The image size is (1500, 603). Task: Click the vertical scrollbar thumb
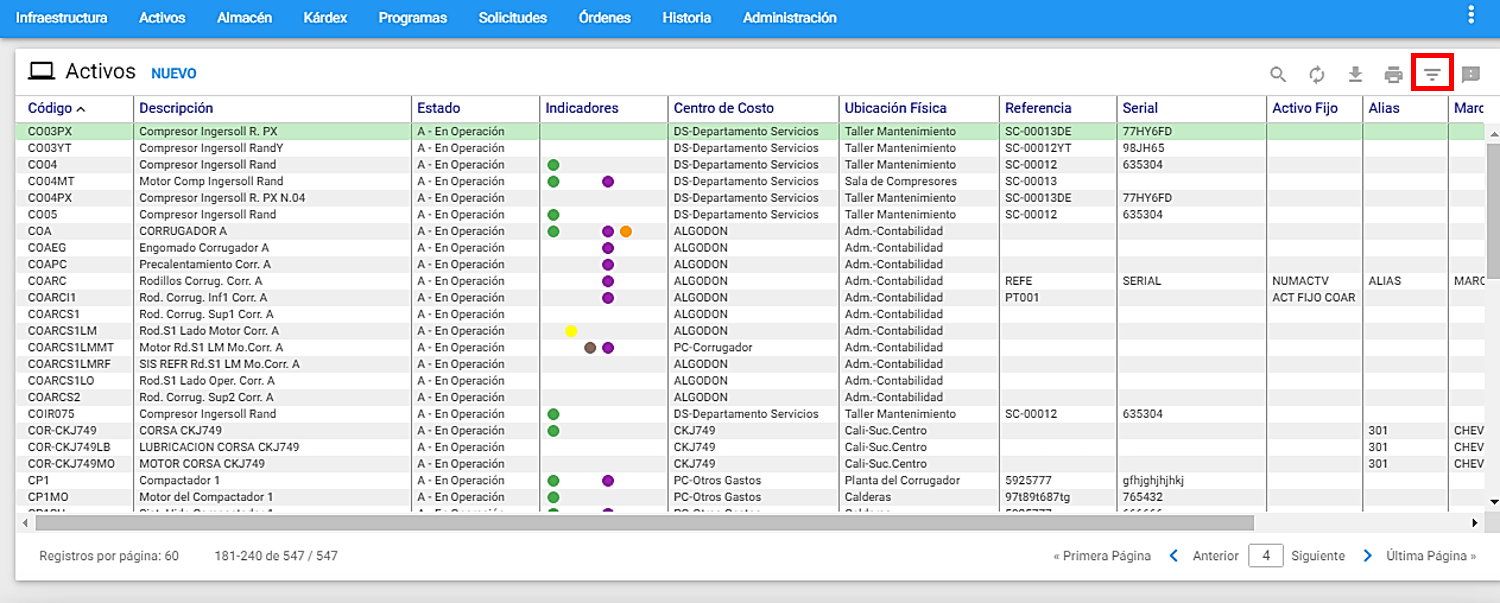pyautogui.click(x=1493, y=210)
